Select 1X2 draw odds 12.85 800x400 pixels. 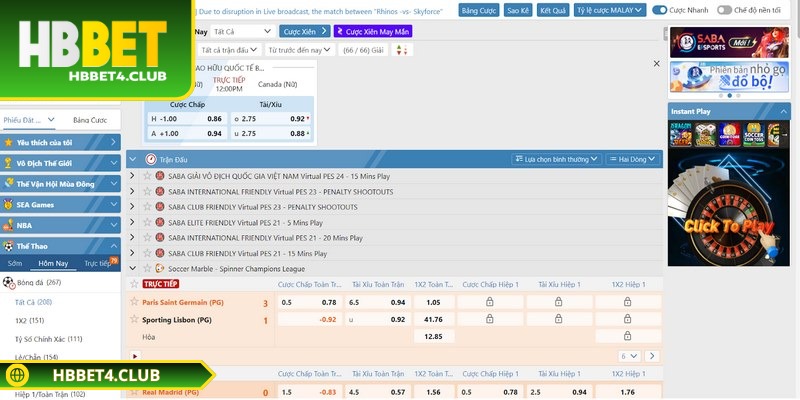click(434, 337)
